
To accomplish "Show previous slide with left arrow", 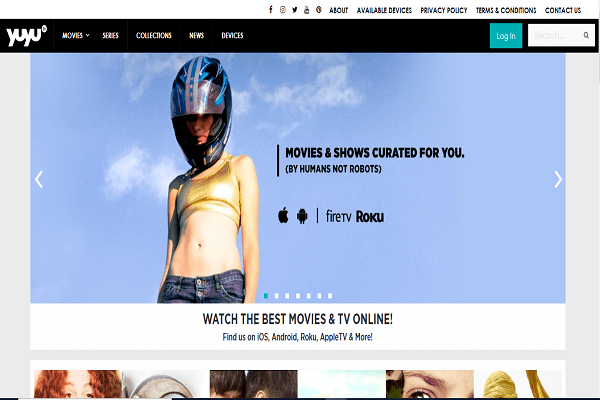I will point(39,179).
